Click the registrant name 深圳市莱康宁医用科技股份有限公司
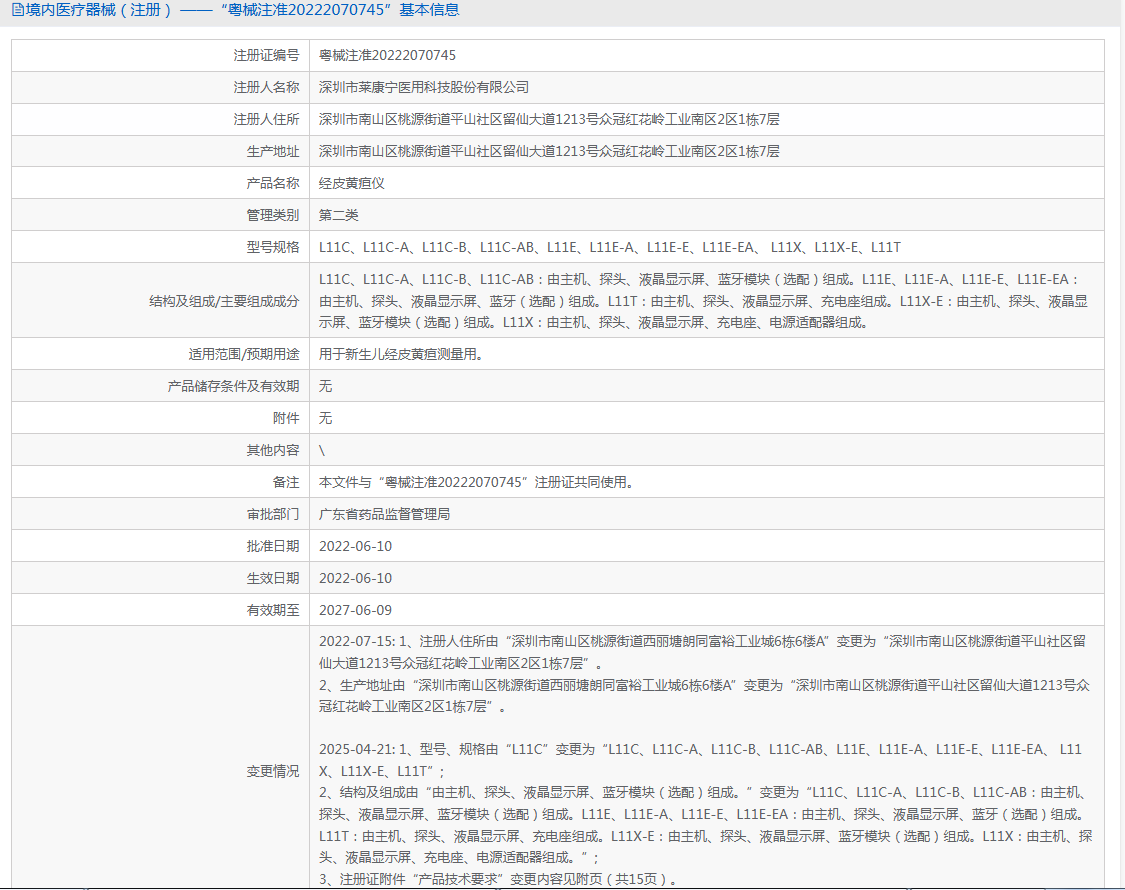 [x=424, y=87]
